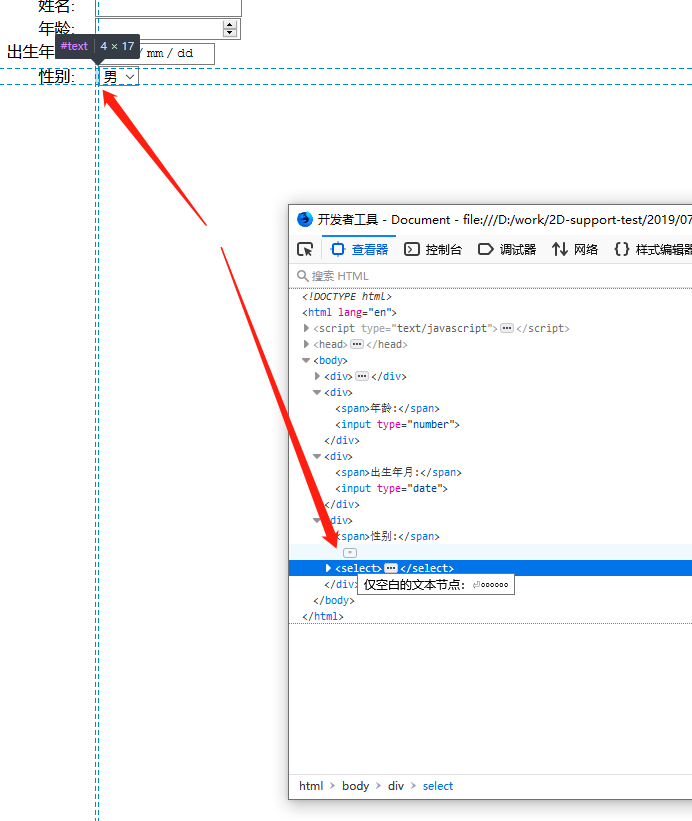
Task: Select the closing </html> tag
Action: pyautogui.click(x=322, y=616)
